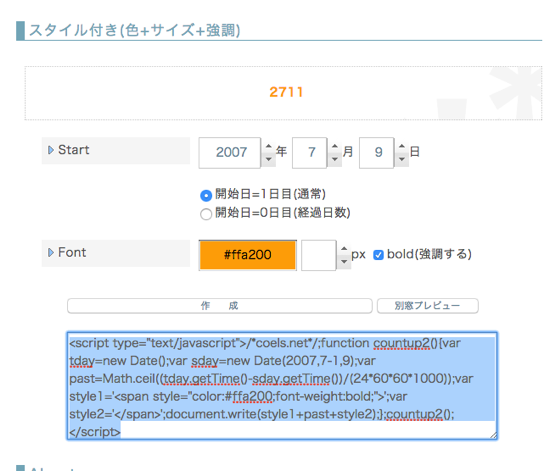Decrease the start year with down arrow
This screenshot has width=550, height=471.
click(268, 160)
